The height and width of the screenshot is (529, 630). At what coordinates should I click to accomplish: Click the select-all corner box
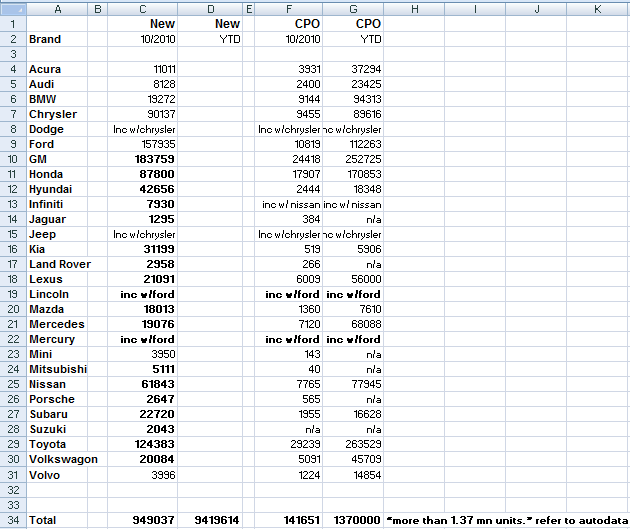click(x=13, y=9)
